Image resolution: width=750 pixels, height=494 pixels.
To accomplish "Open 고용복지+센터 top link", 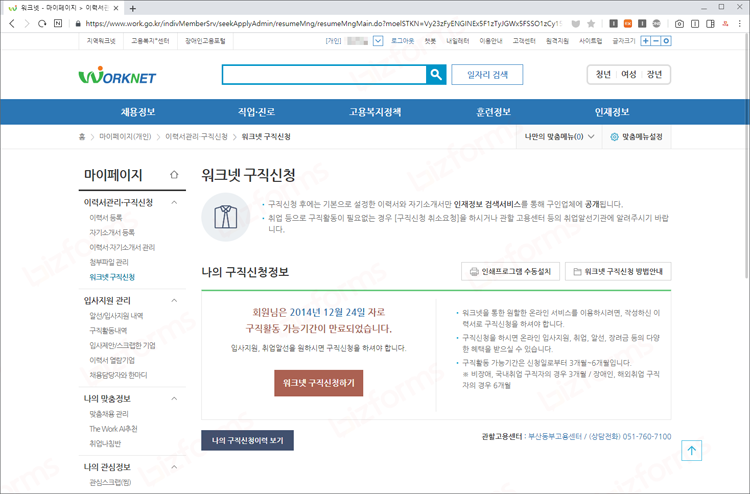I will click(x=150, y=41).
